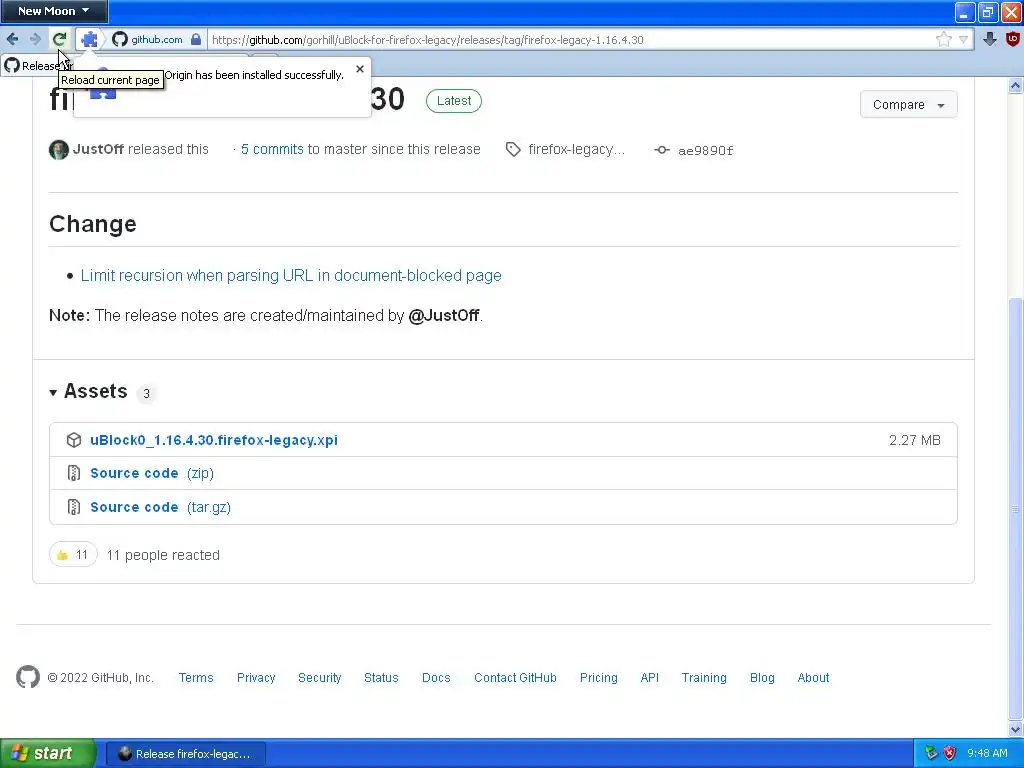Image resolution: width=1024 pixels, height=768 pixels.
Task: Click the safely remove hardware tray icon
Action: coord(931,753)
